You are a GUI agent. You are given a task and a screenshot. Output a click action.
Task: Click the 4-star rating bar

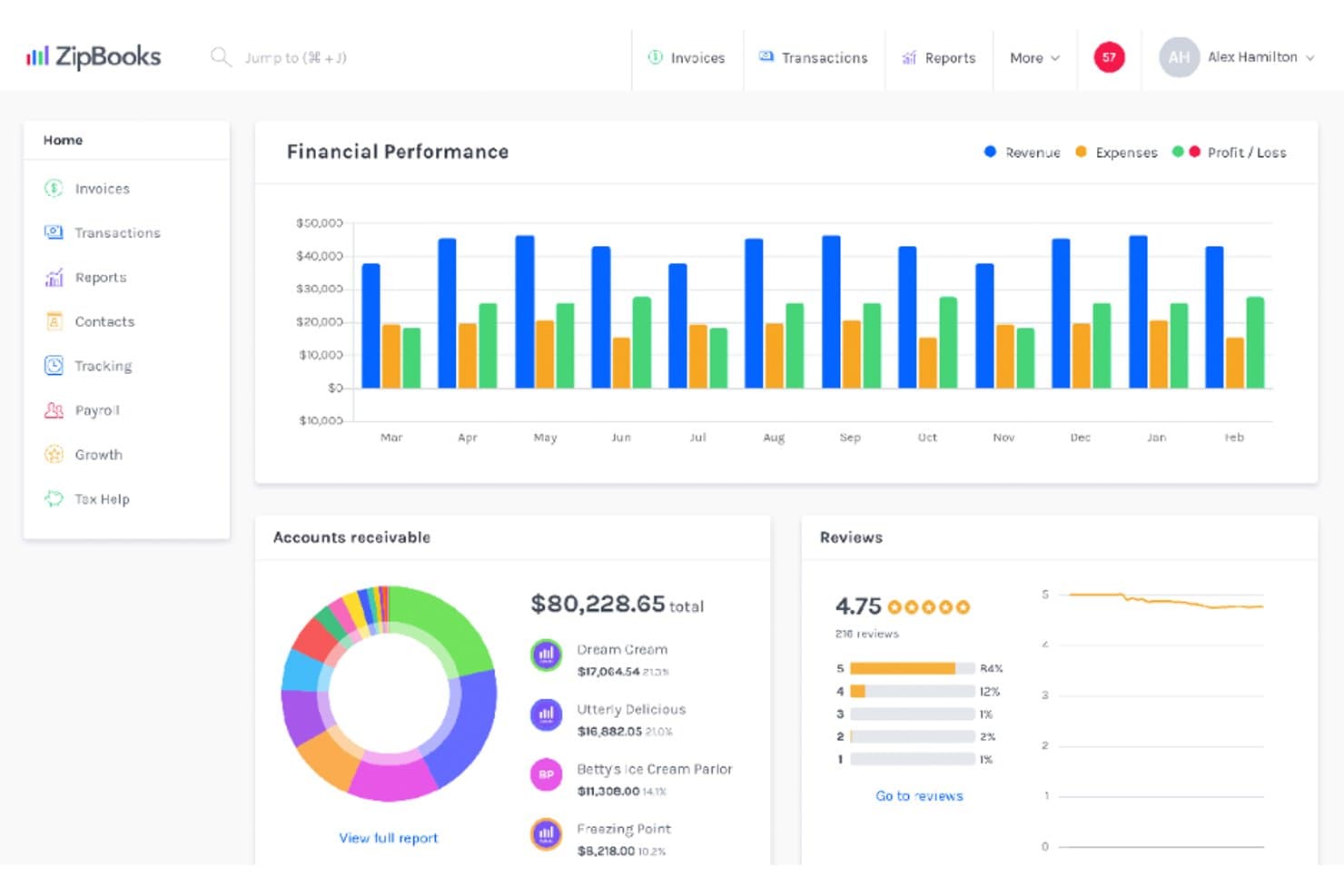(x=913, y=691)
